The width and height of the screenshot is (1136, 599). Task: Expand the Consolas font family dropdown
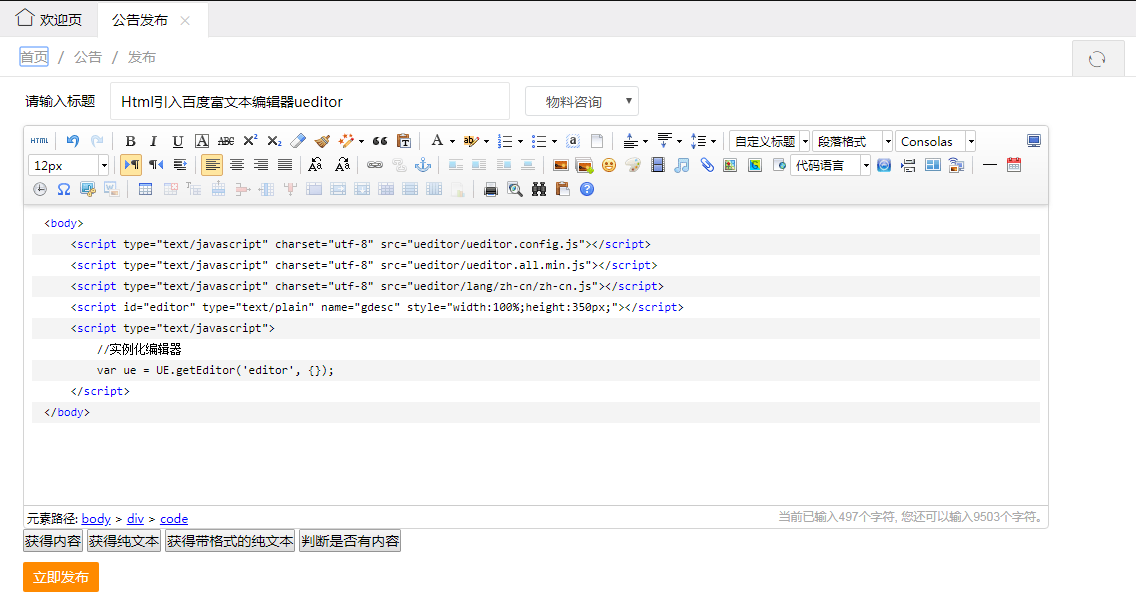click(x=970, y=141)
